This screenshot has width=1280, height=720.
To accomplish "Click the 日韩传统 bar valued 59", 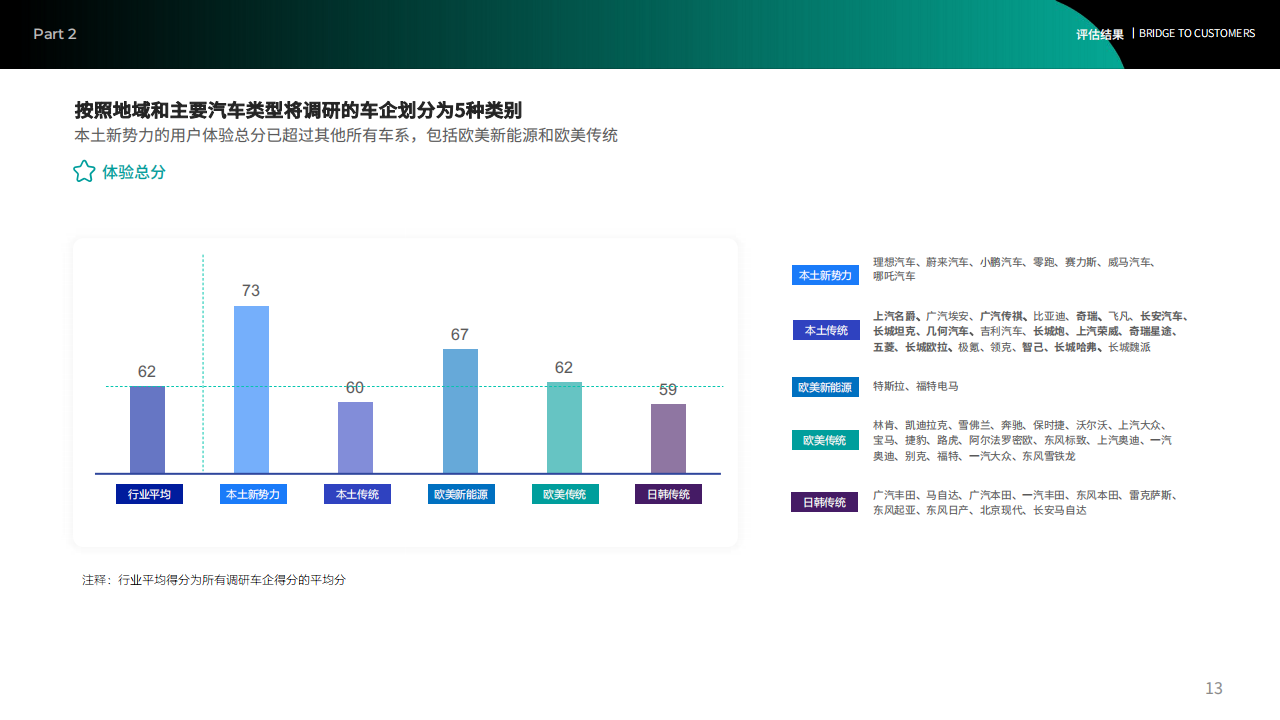I will [x=668, y=439].
